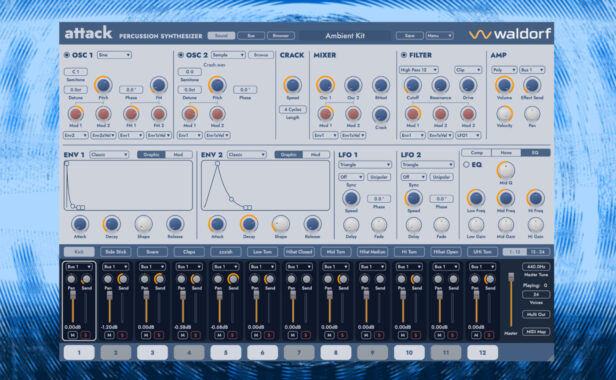Adjust the ENV 1 Attack knob
616x380 pixels.
[x=80, y=224]
